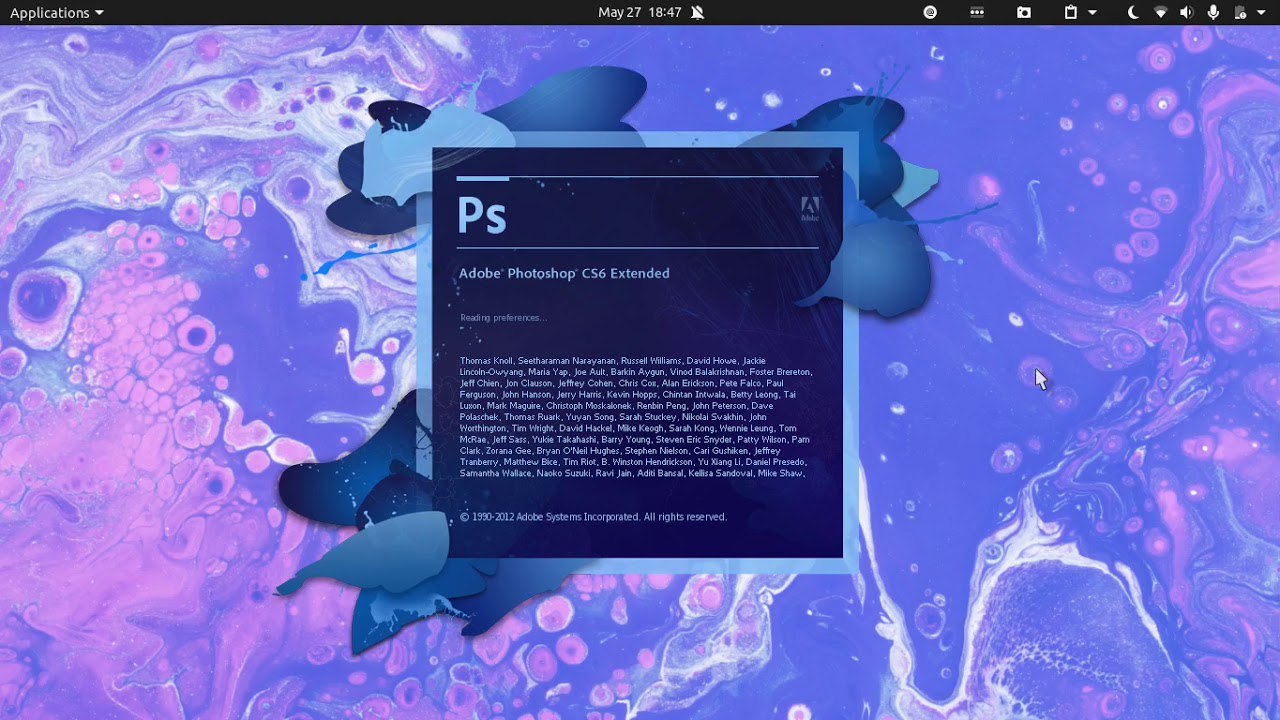The width and height of the screenshot is (1280, 720).
Task: Click the three-dots tray indicator icon
Action: coord(977,12)
